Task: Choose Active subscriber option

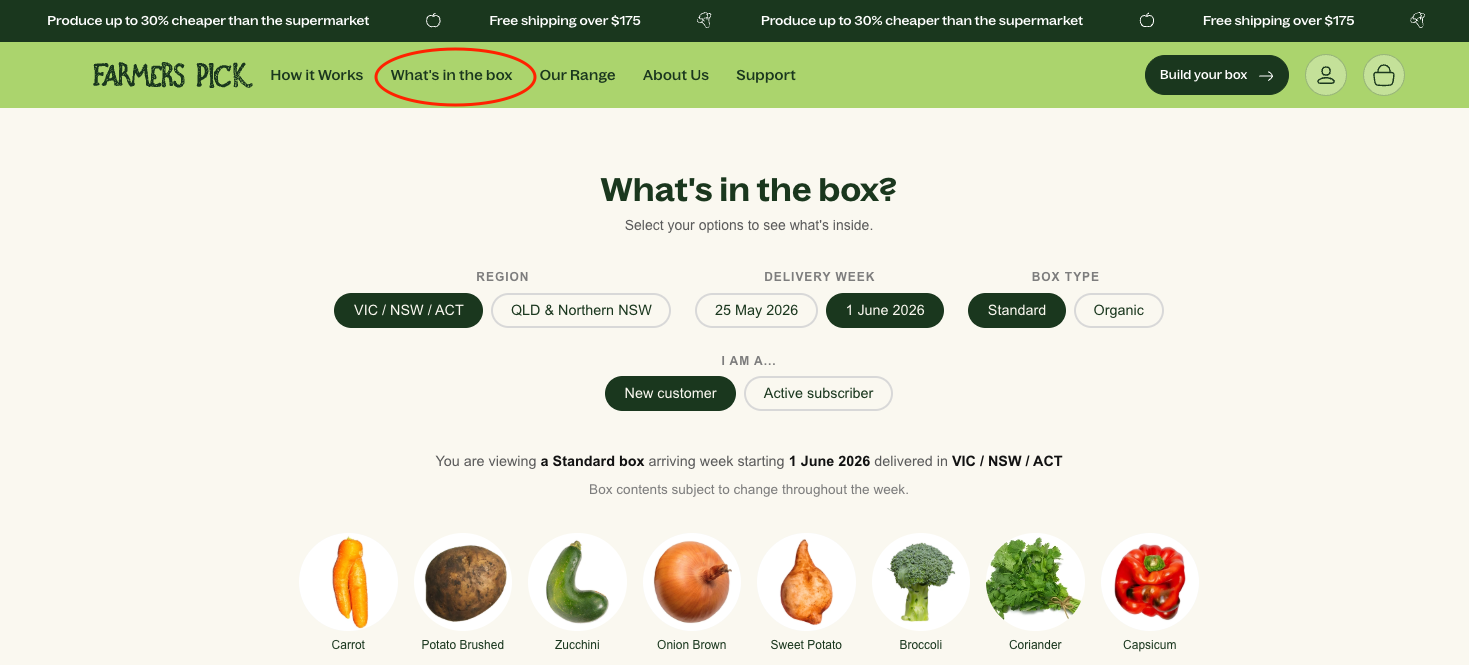Action: (x=818, y=393)
